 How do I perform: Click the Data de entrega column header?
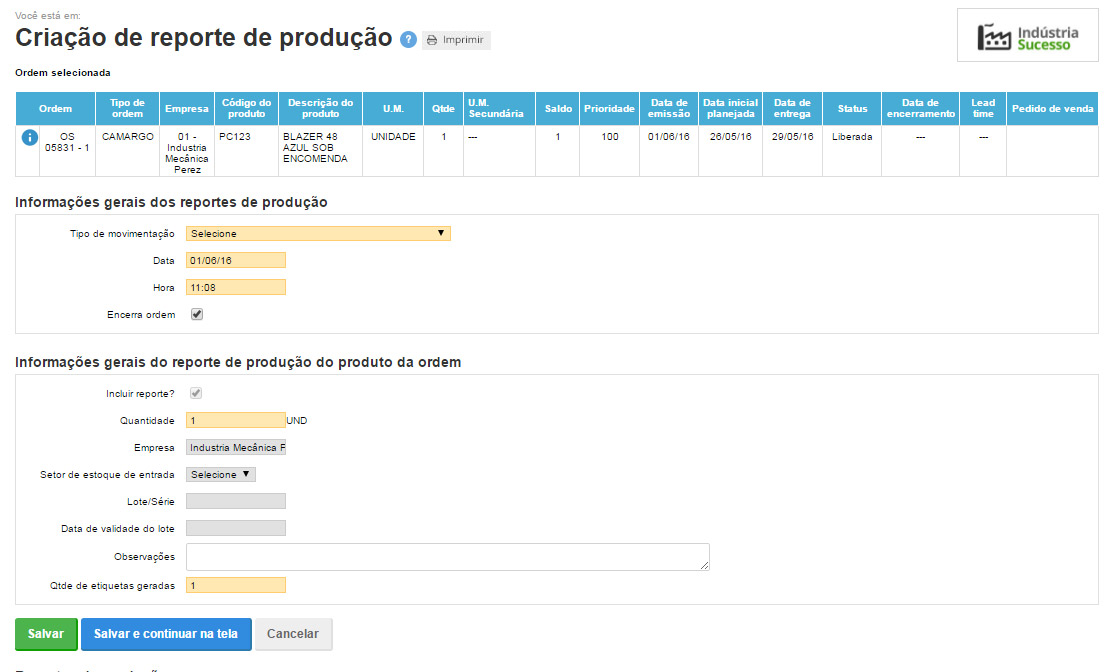(792, 108)
